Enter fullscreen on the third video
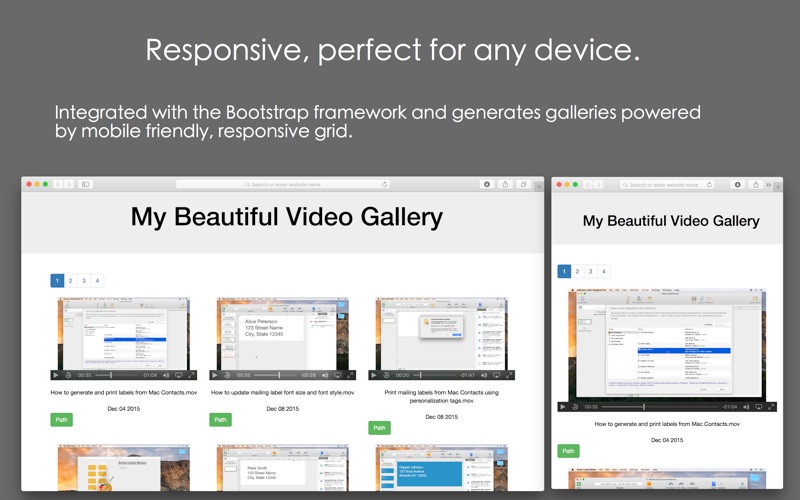Screen dimensions: 800x500 click(x=509, y=375)
